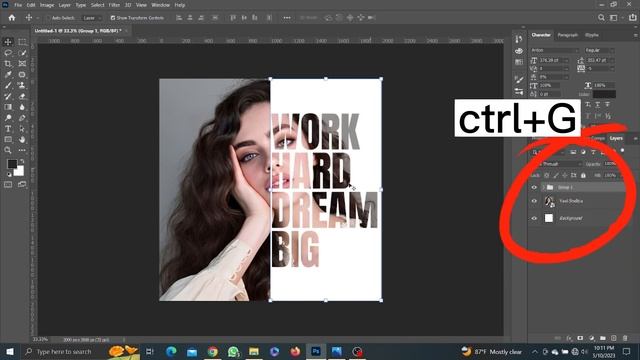Viewport: 640px width, 360px height.
Task: Open the Image menu
Action: pos(47,5)
